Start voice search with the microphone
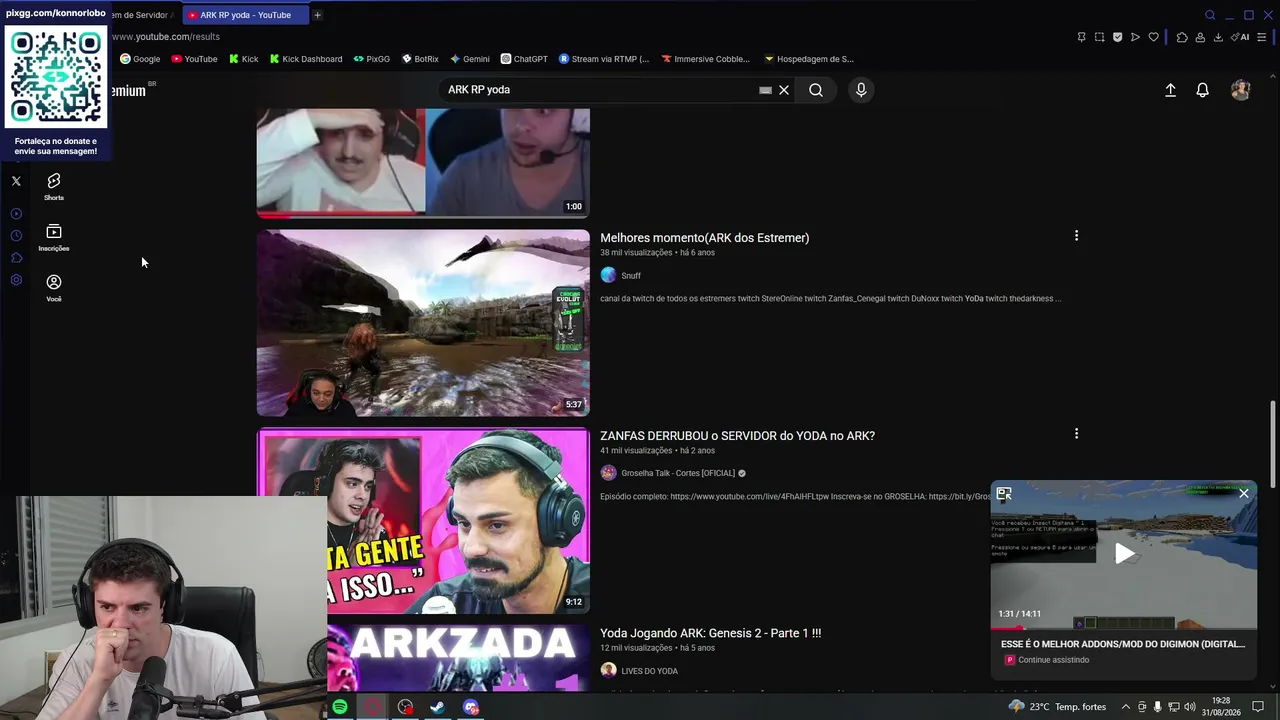Viewport: 1280px width, 720px height. point(861,90)
